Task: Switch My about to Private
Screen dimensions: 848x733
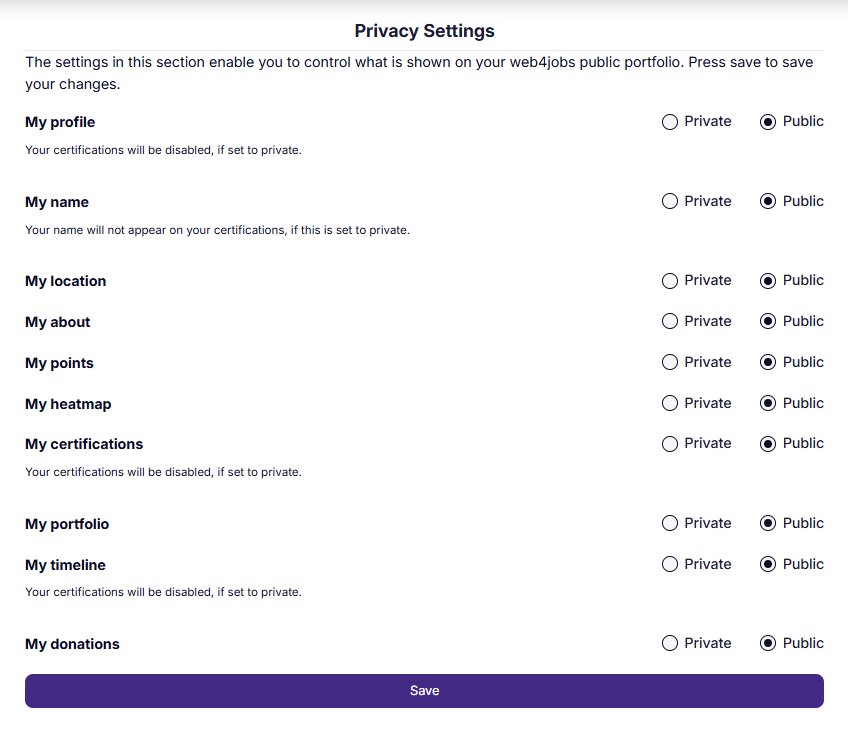Action: pyautogui.click(x=670, y=322)
